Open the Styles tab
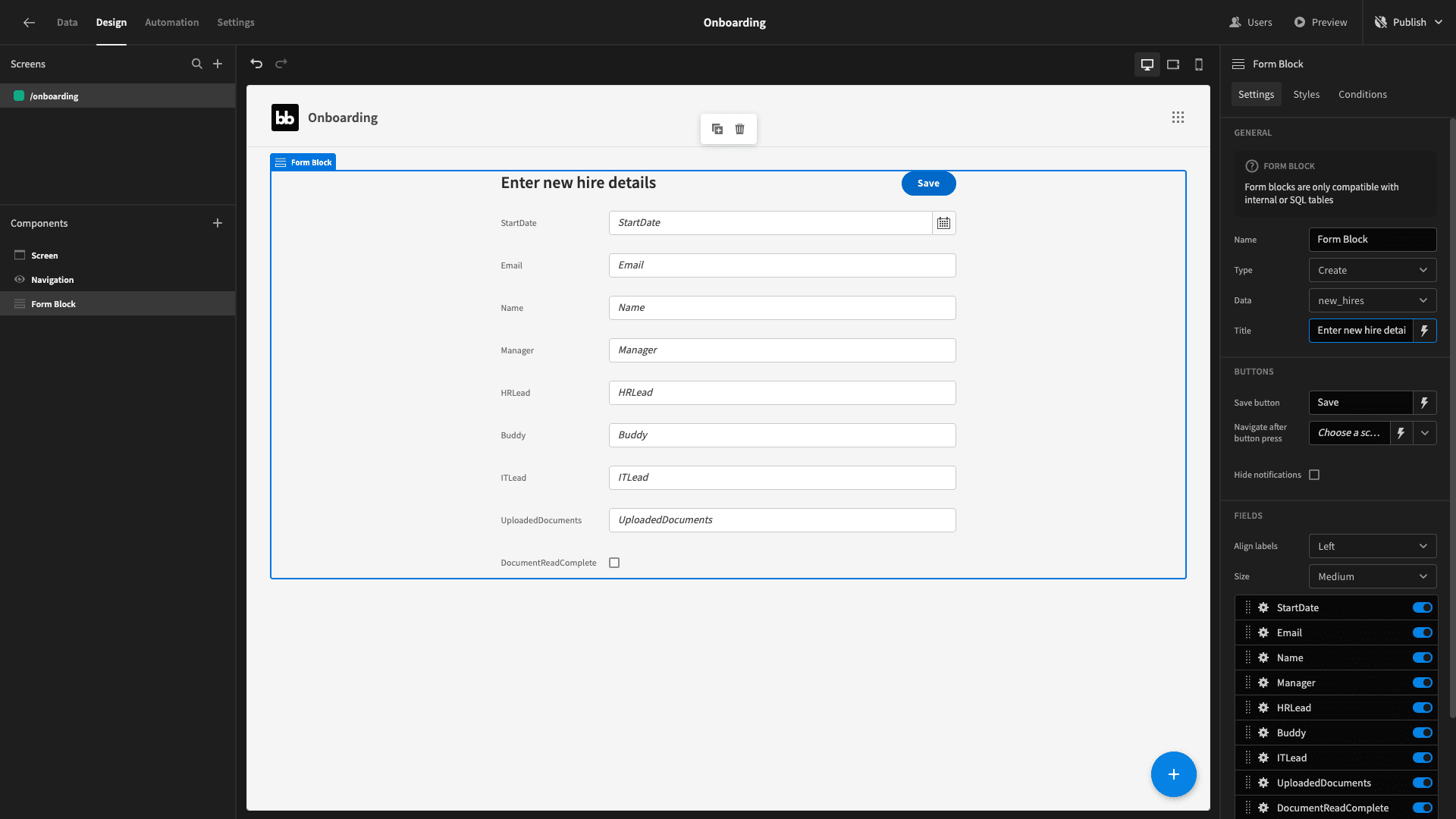 click(1306, 95)
